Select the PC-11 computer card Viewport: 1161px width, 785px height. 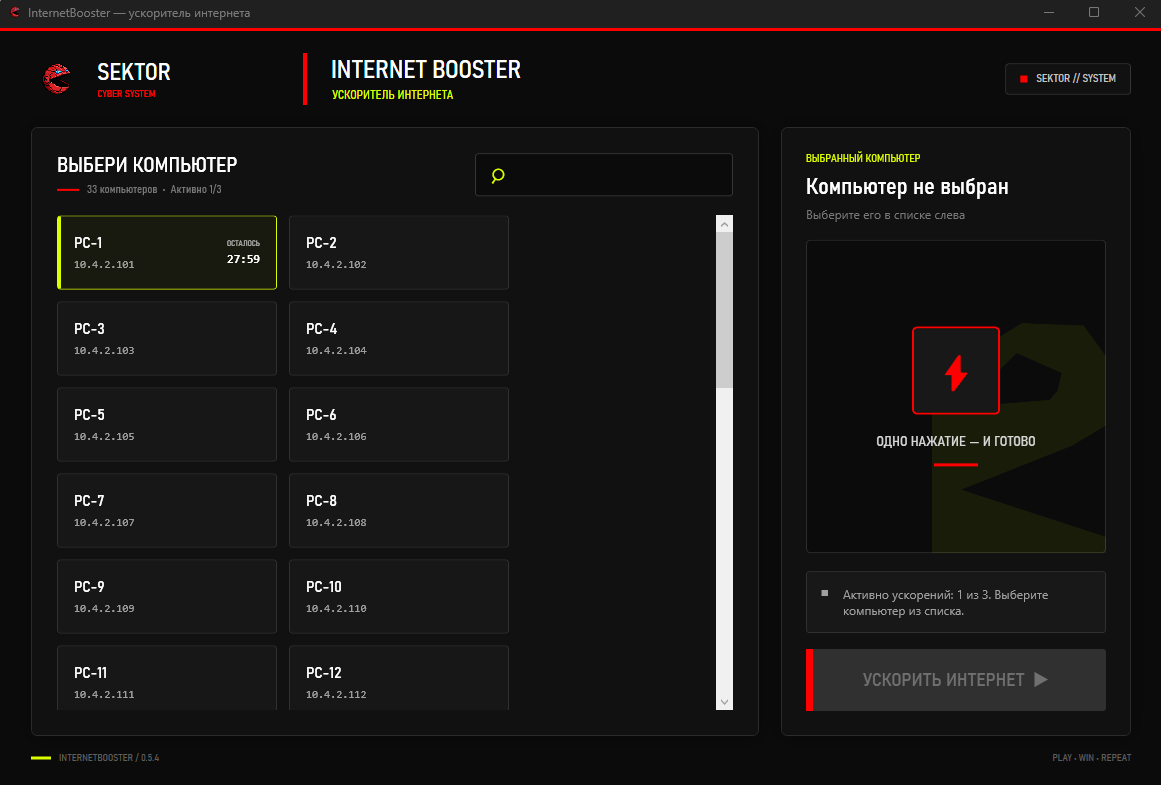point(167,678)
